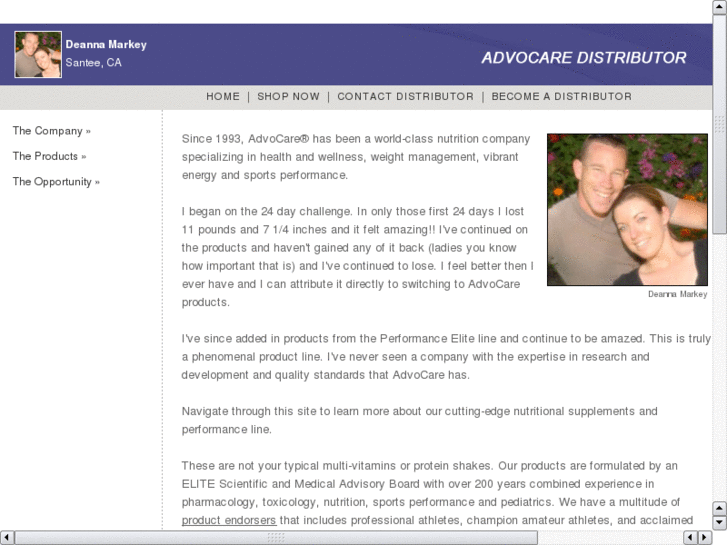The image size is (727, 545).
Task: Click the ADVOCARE DISTRIBUTOR title
Action: click(x=584, y=58)
